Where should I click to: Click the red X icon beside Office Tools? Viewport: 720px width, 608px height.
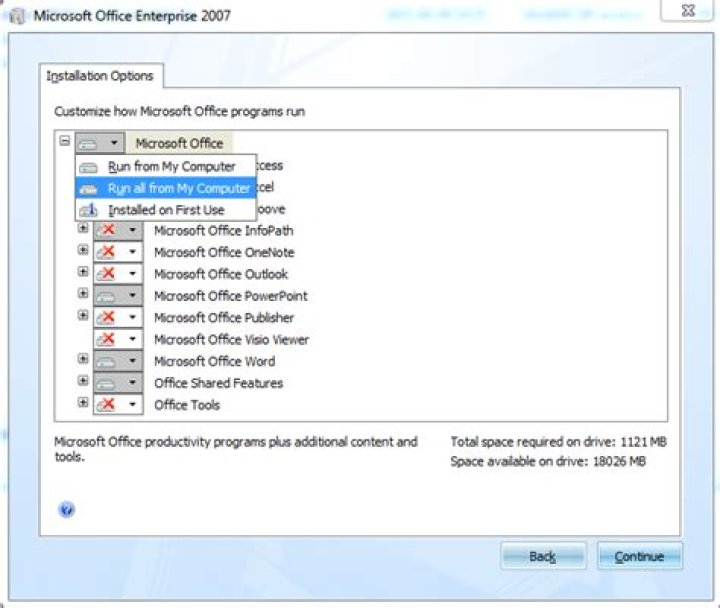point(107,405)
